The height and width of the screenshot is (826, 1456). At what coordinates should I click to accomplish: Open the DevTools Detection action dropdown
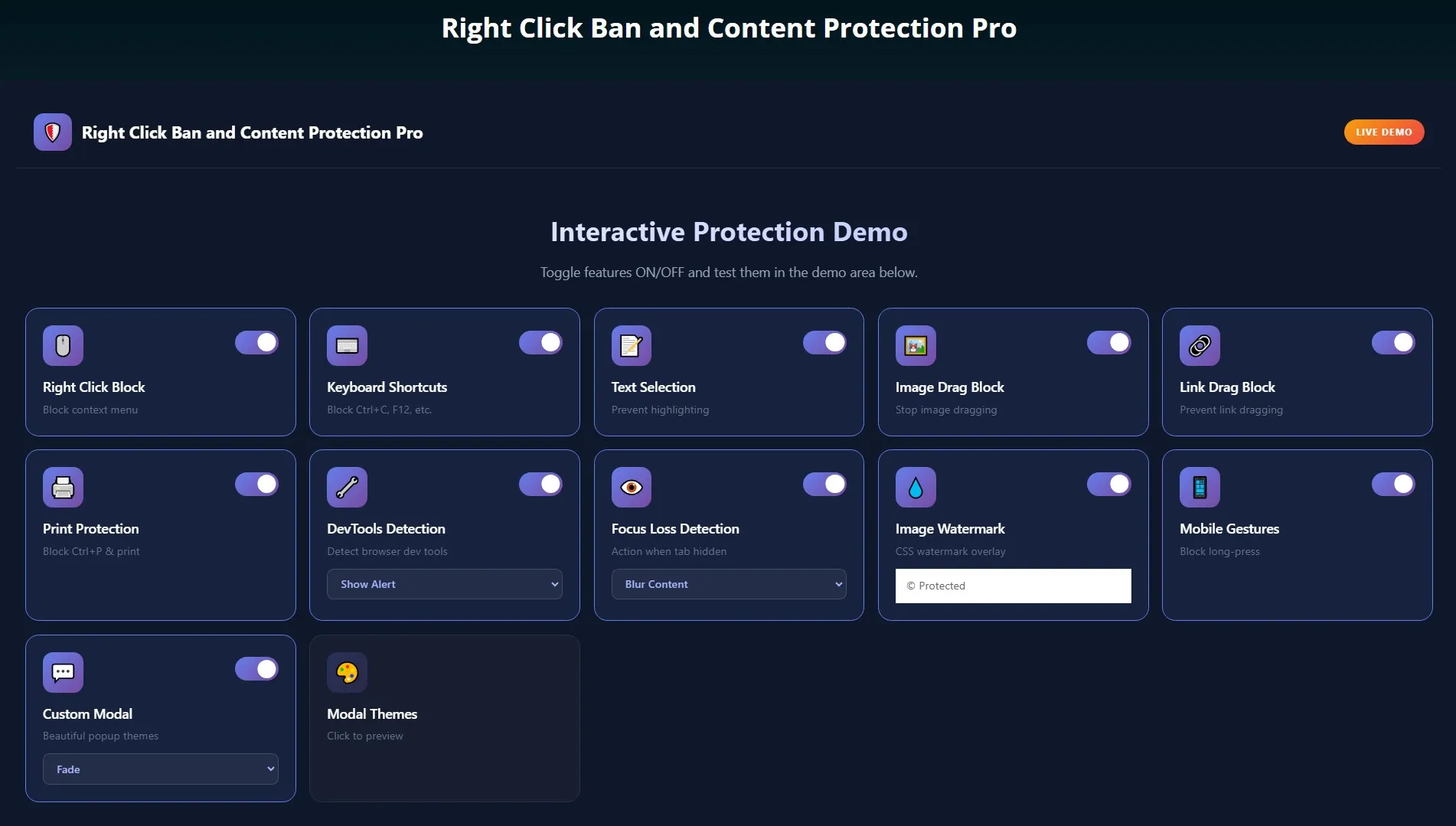coord(444,584)
